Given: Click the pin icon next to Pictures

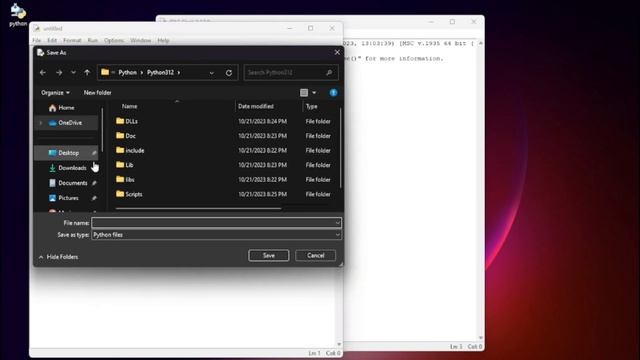Looking at the screenshot, I should (94, 198).
